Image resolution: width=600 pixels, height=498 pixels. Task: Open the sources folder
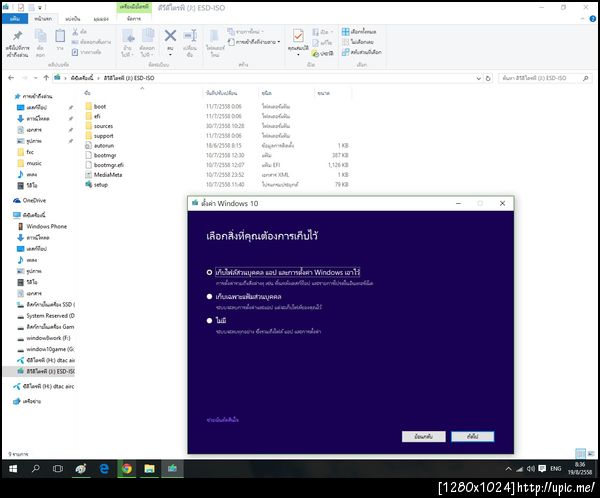click(x=103, y=126)
